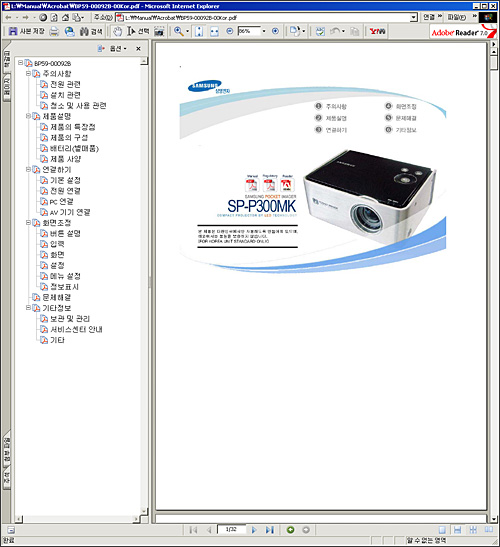Click the Zoom In plus button
The image size is (500, 547).
[x=275, y=31]
